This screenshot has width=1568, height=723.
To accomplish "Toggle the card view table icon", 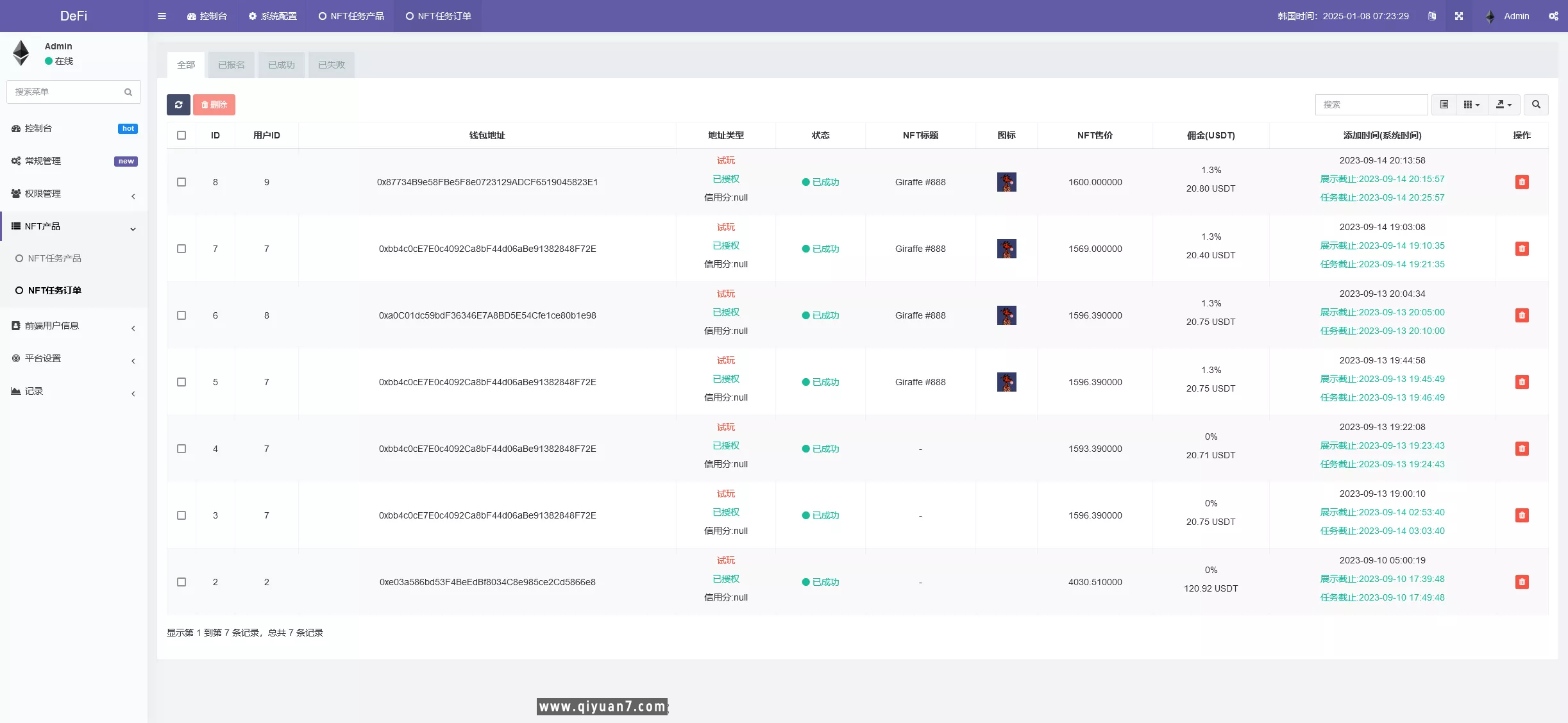I will click(1444, 104).
